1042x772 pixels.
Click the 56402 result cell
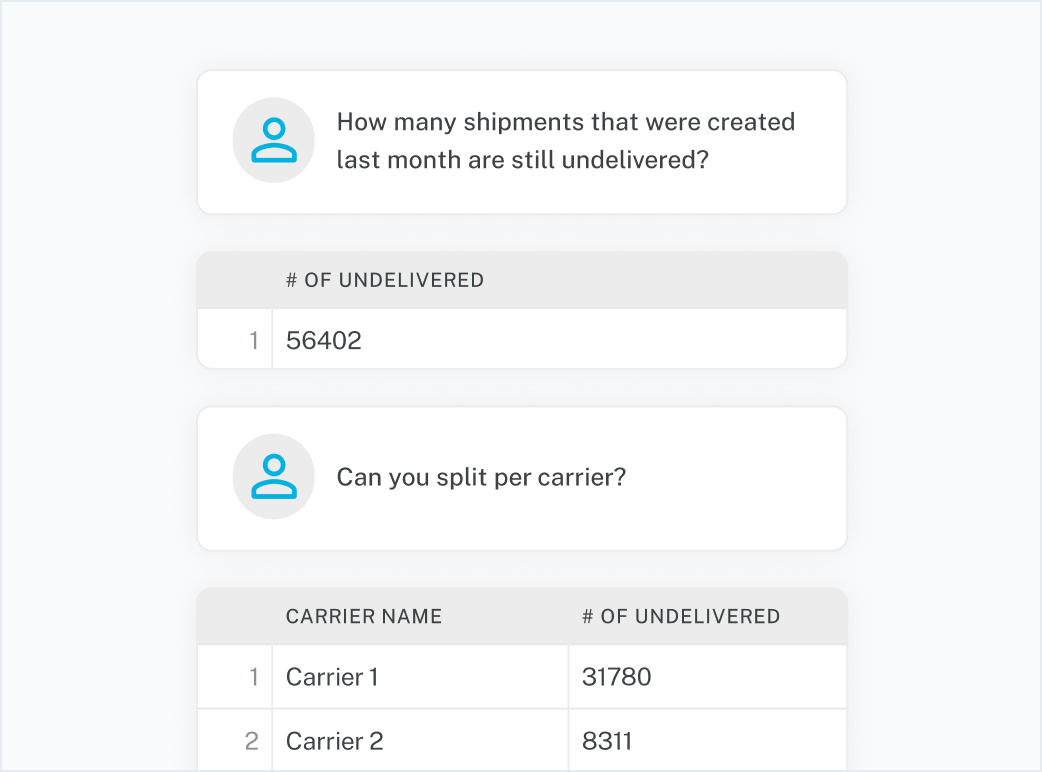(x=324, y=341)
